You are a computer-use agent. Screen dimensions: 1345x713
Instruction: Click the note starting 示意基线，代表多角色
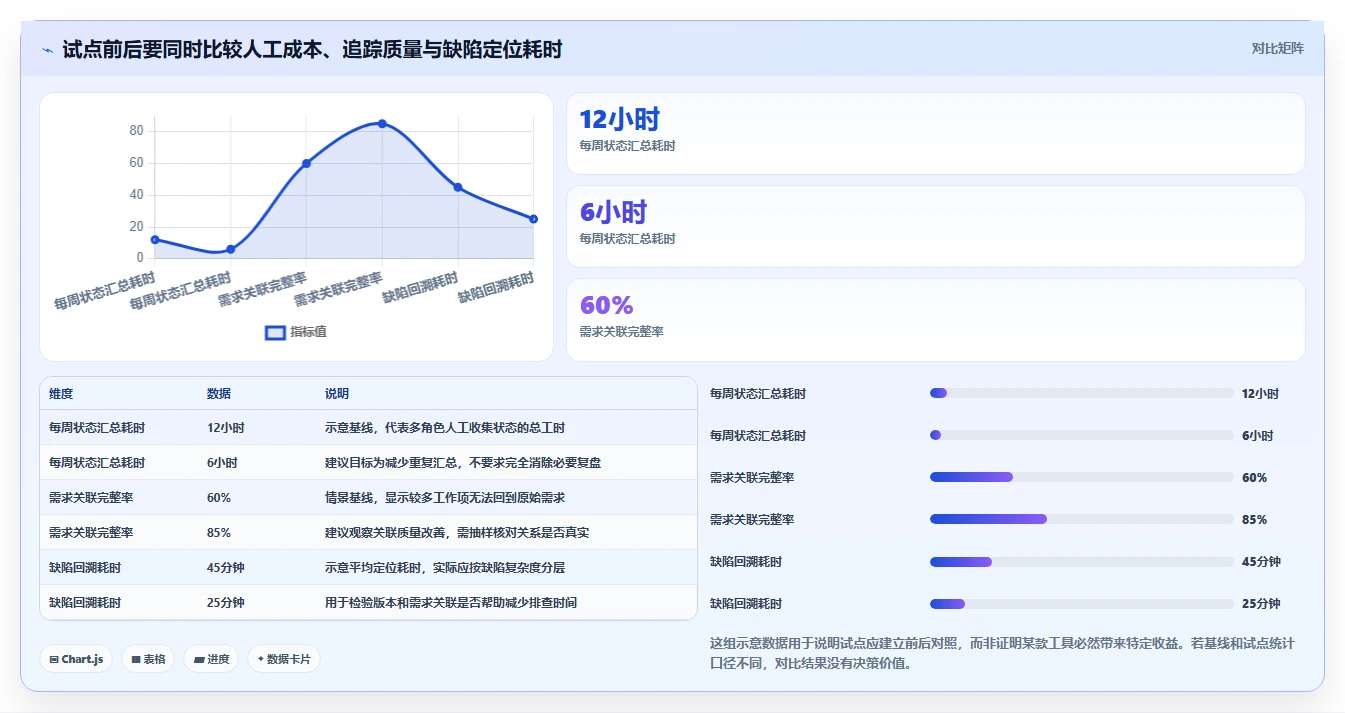(x=445, y=428)
